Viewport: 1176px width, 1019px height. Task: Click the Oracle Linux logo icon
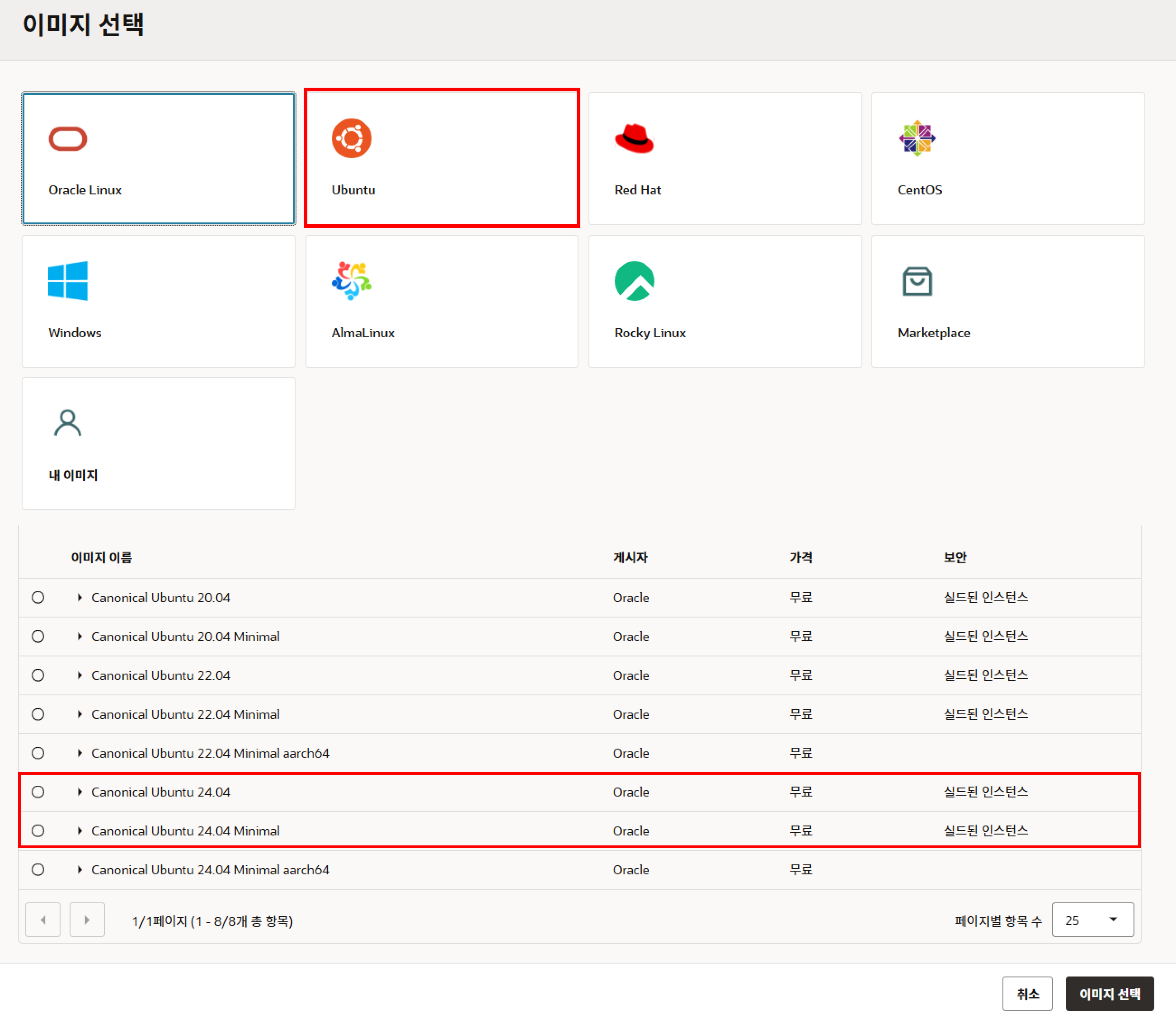point(68,139)
